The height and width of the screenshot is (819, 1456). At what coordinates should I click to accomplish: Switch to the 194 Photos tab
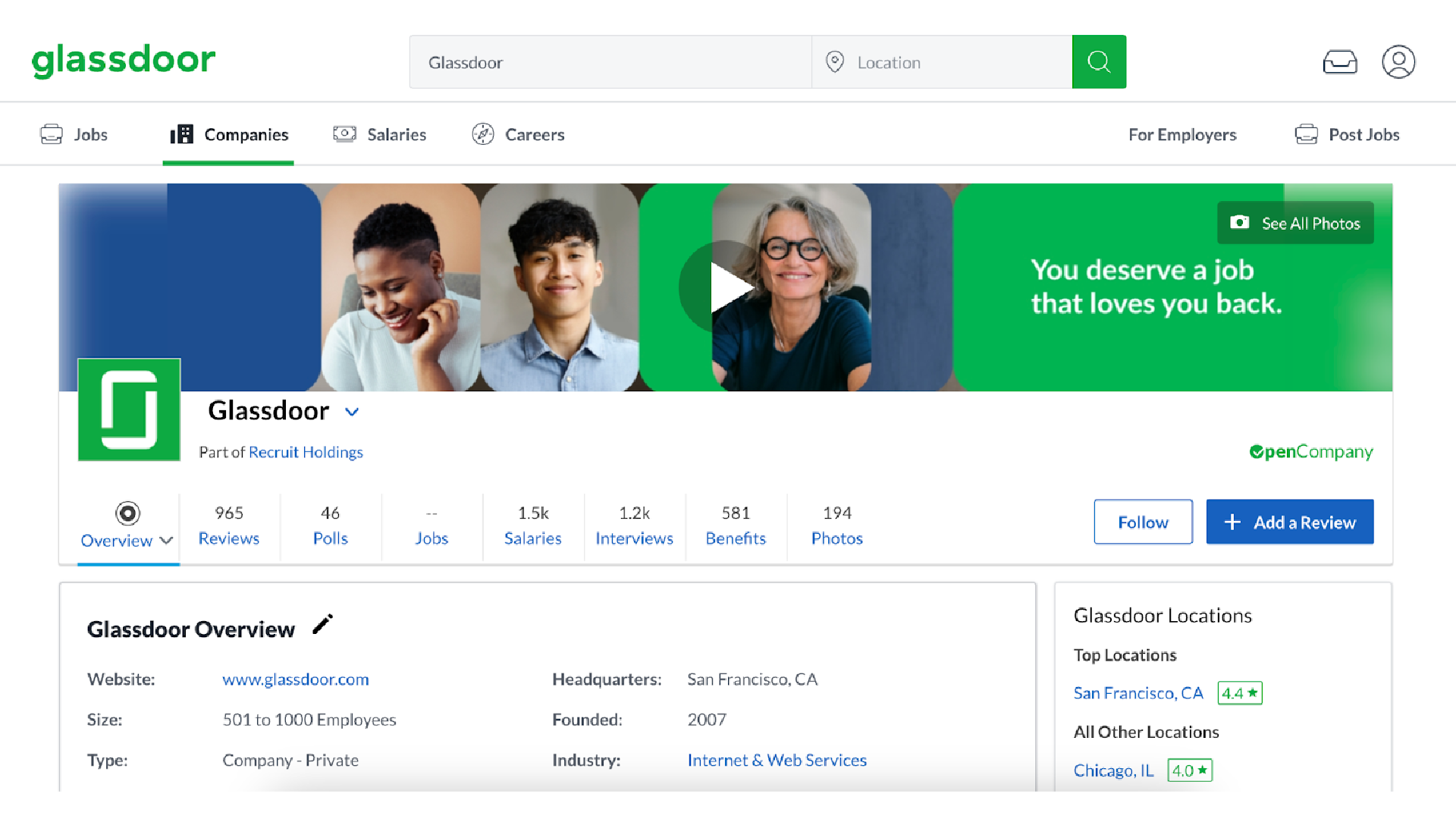coord(837,526)
